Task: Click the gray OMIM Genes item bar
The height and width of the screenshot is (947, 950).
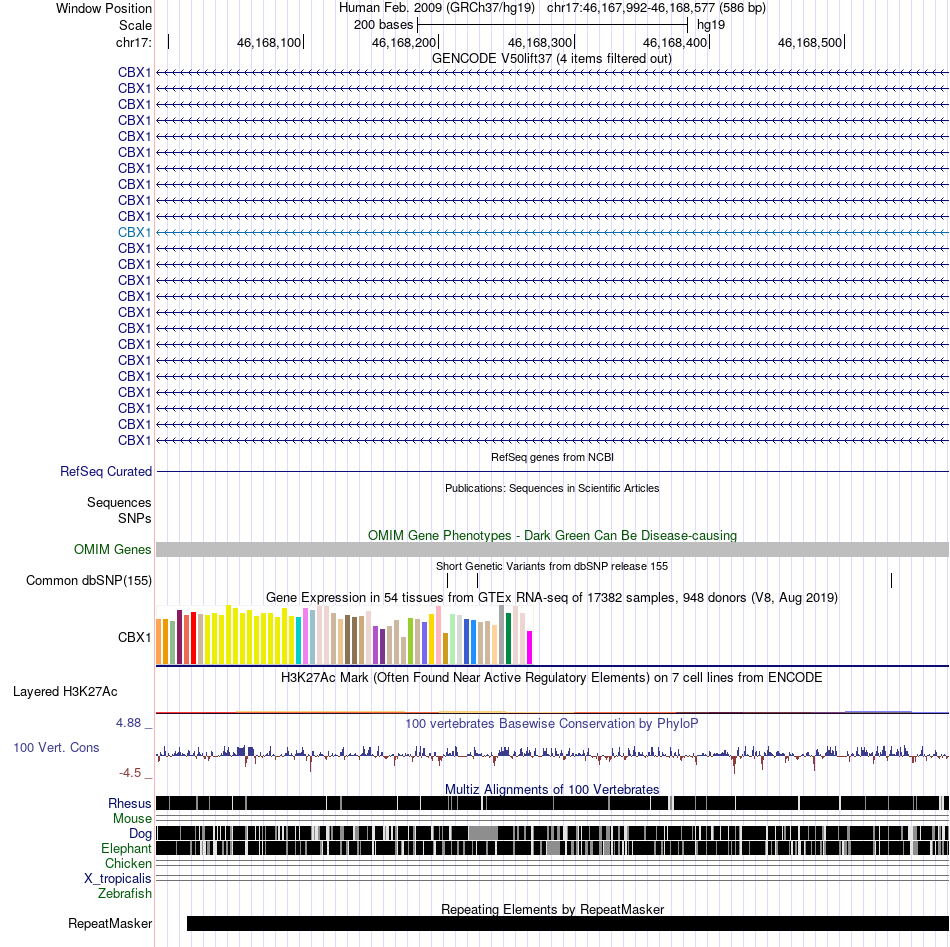Action: click(x=552, y=550)
